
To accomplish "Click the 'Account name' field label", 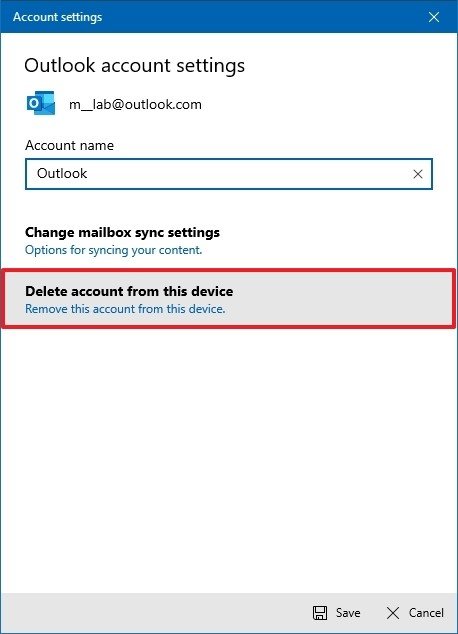I will coord(70,145).
